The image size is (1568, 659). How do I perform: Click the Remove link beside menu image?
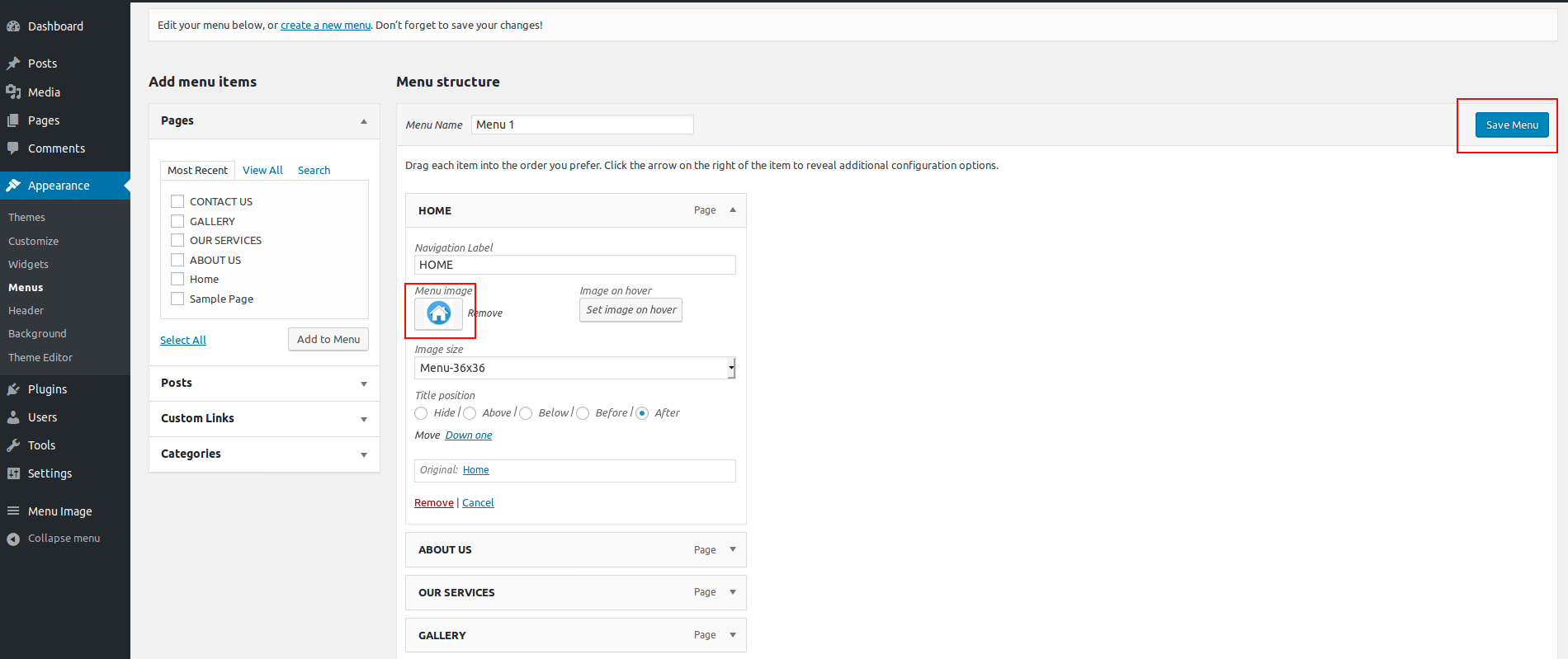485,313
